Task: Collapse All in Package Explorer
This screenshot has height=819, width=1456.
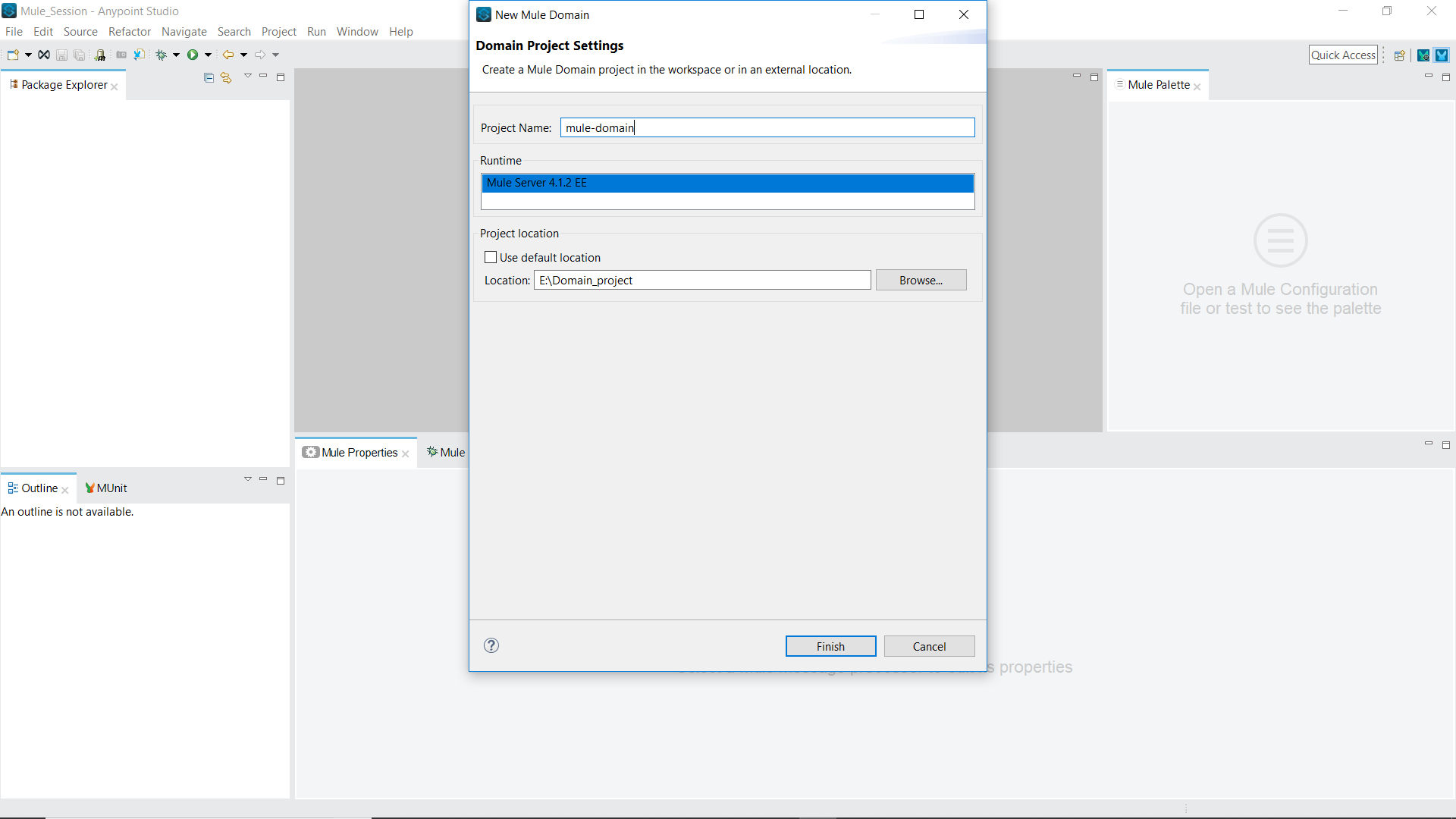Action: 209,77
